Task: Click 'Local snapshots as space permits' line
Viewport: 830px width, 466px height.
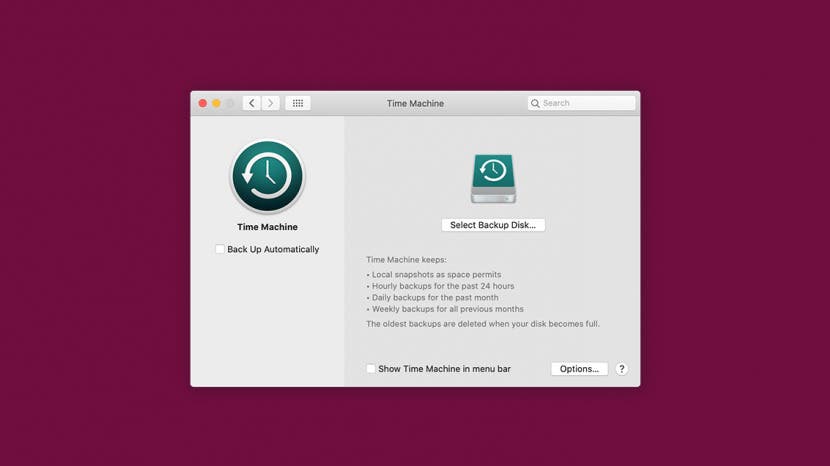Action: (434, 274)
